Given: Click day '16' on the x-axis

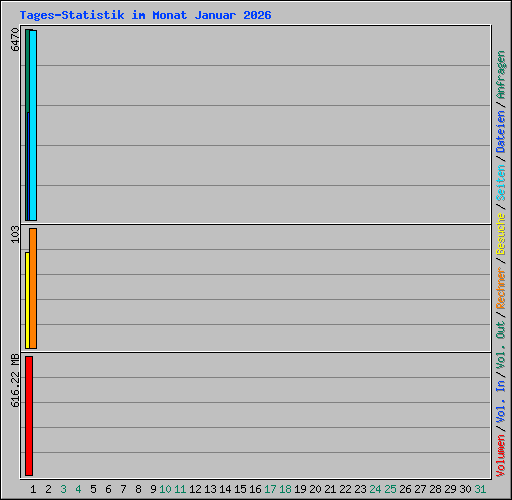Looking at the screenshot, I should [x=255, y=489].
